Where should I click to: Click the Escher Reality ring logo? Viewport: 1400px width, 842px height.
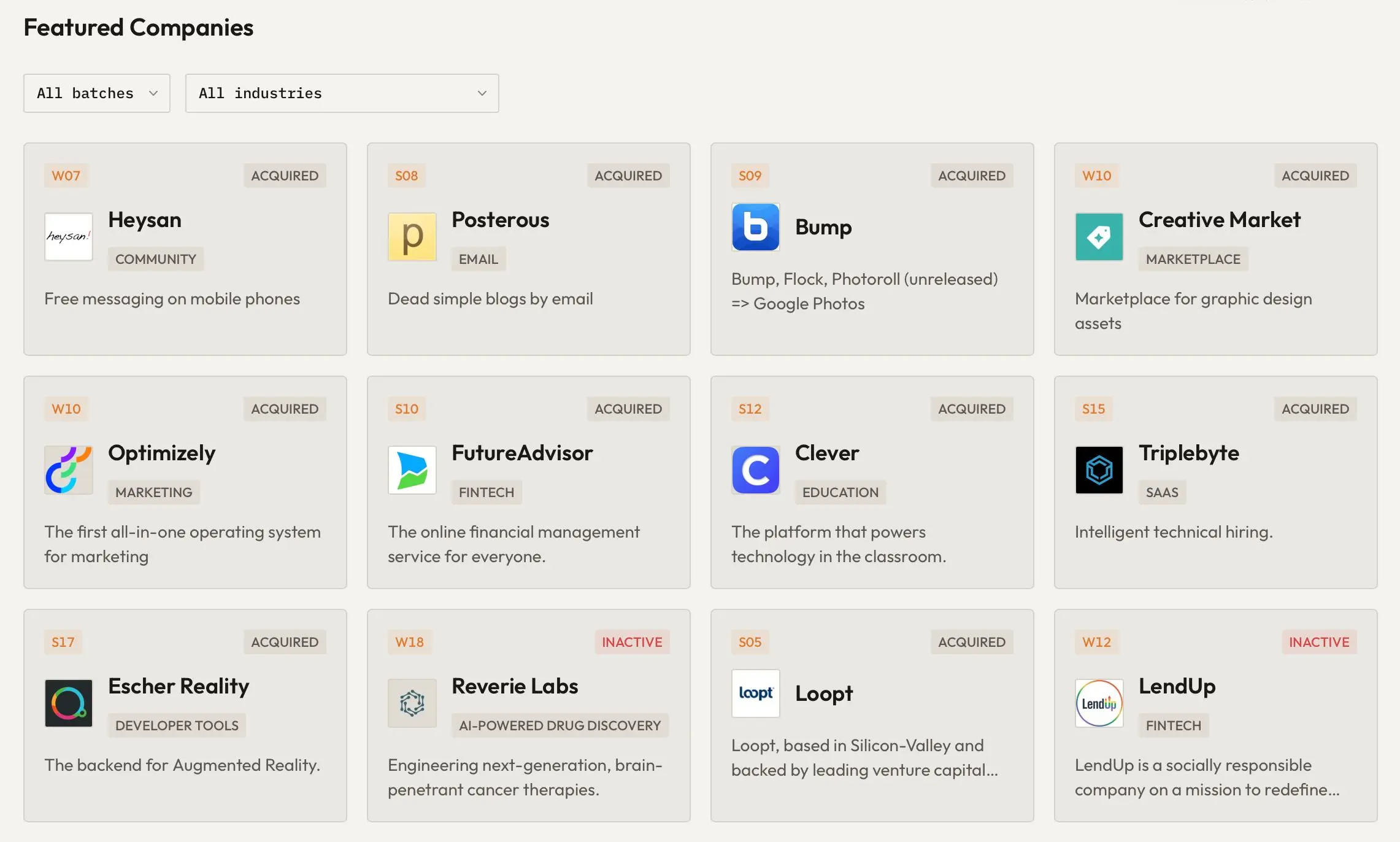coord(69,703)
